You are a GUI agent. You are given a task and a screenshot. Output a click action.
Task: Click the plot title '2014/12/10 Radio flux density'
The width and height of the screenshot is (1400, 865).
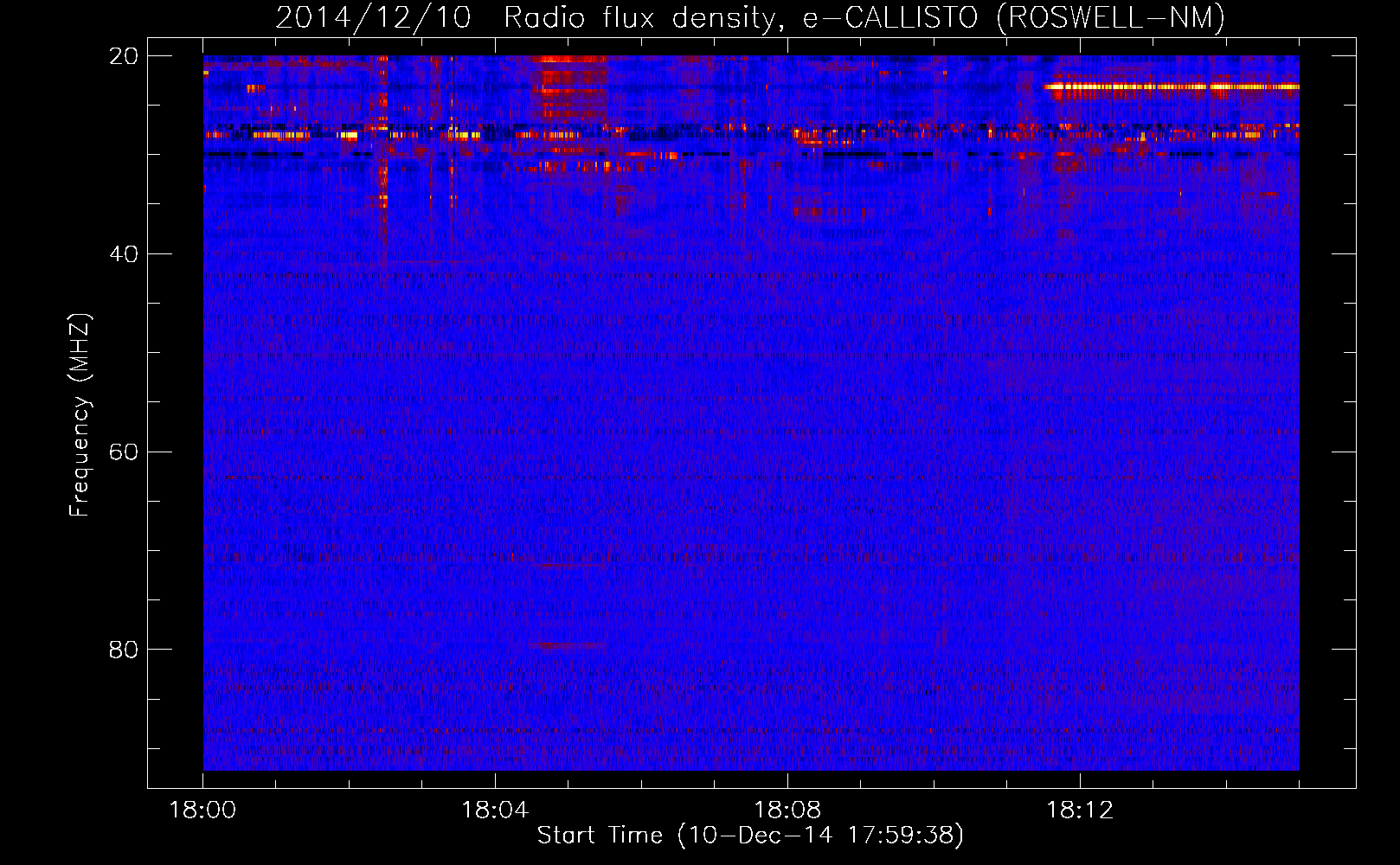(529, 17)
